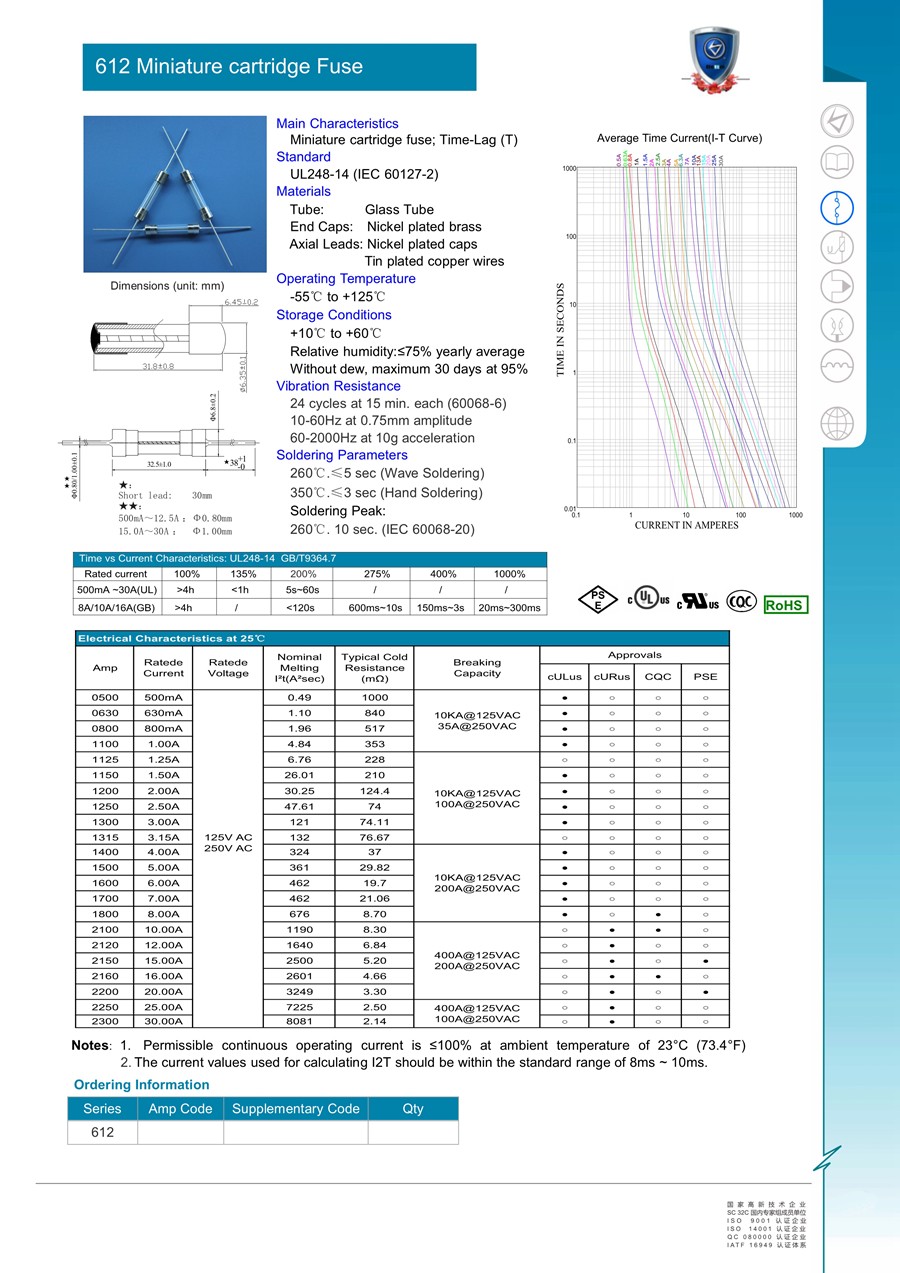The width and height of the screenshot is (900, 1273).
Task: Select the '30.00A' rated current cell
Action: 164,1021
